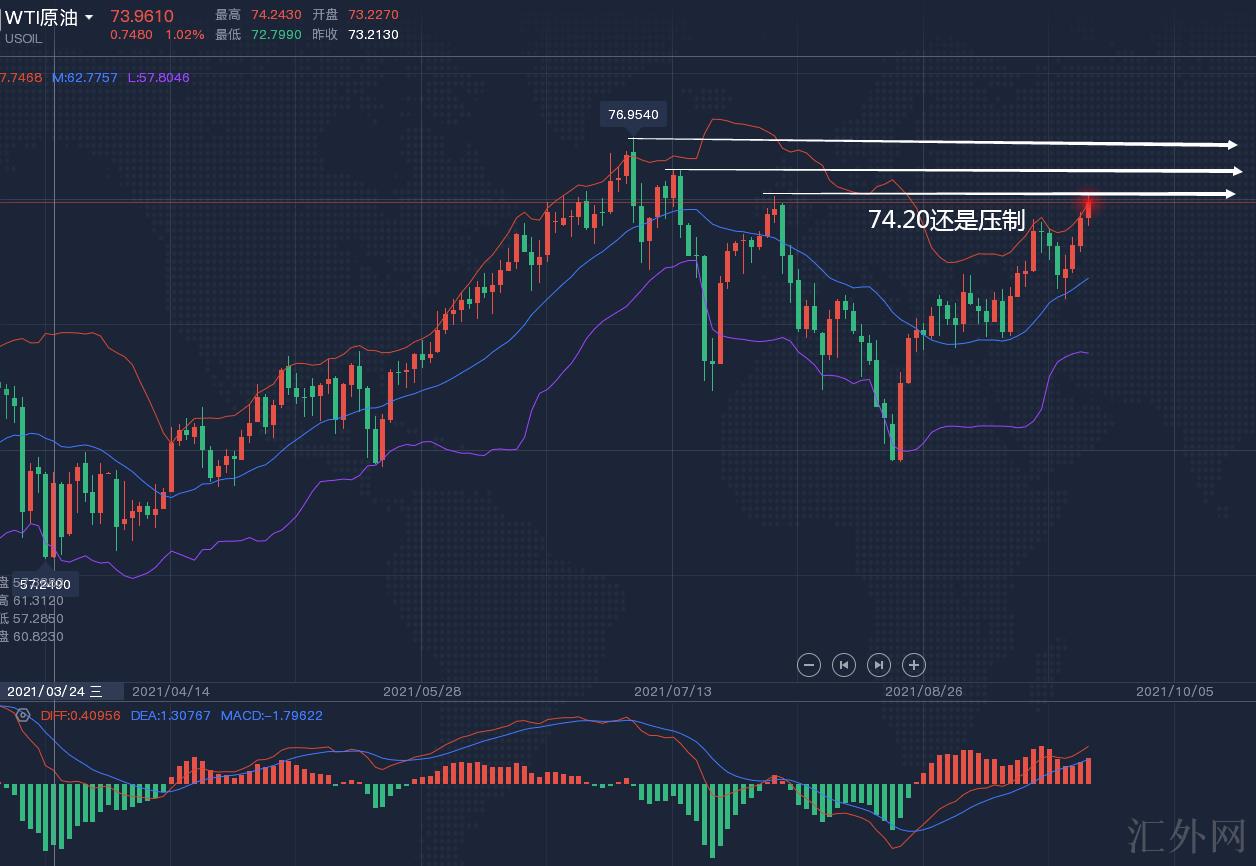Click the 57.2490 low price label
The image size is (1256, 866).
coord(45,583)
